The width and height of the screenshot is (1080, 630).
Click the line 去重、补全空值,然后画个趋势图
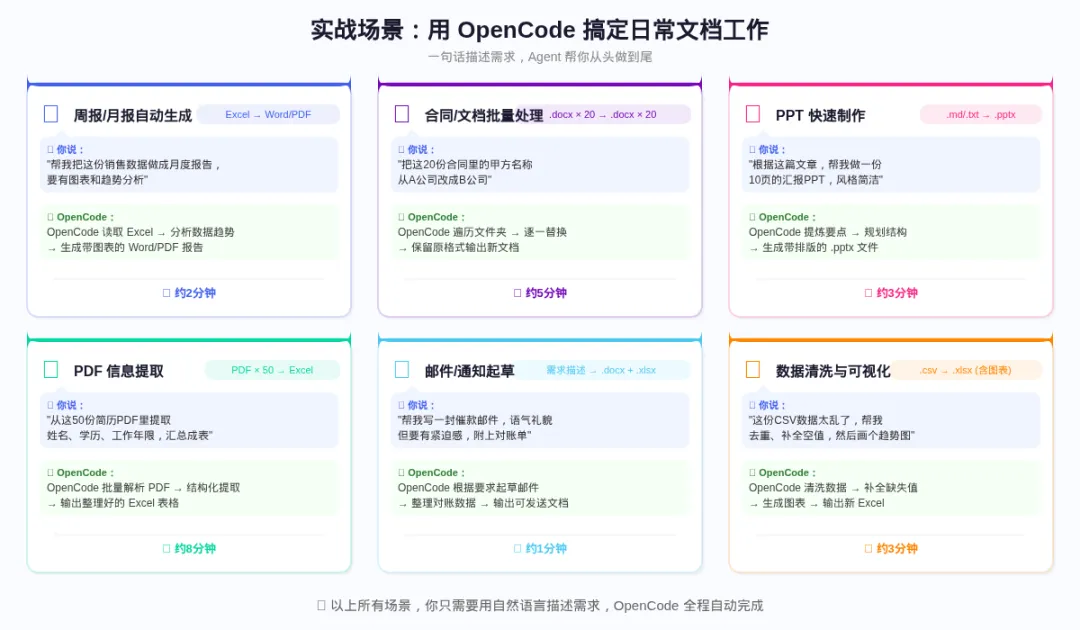tap(832, 435)
